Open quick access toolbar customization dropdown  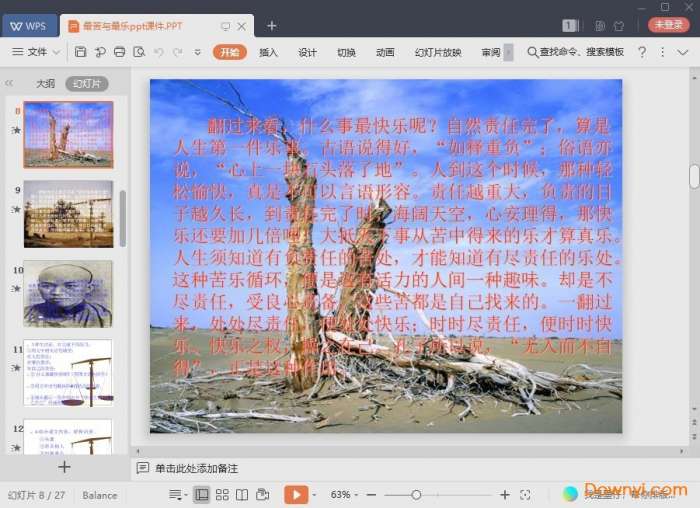click(197, 52)
